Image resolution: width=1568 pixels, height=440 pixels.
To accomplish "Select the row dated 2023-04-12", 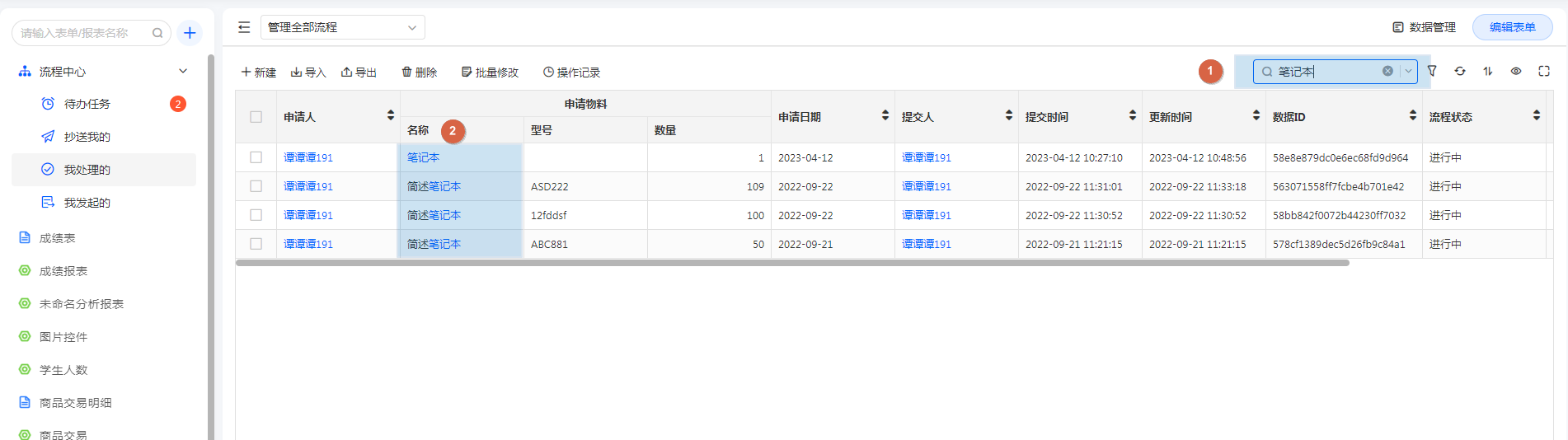I will (x=256, y=157).
